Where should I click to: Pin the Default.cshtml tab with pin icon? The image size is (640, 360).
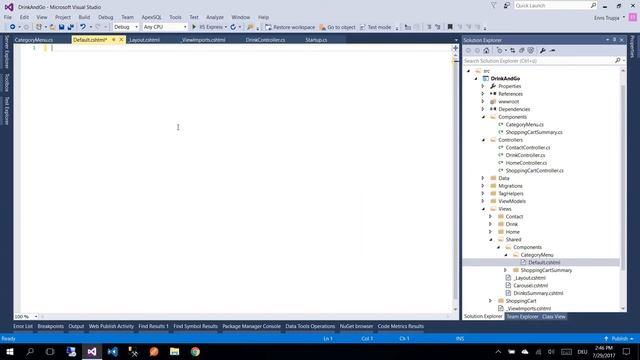tap(114, 40)
